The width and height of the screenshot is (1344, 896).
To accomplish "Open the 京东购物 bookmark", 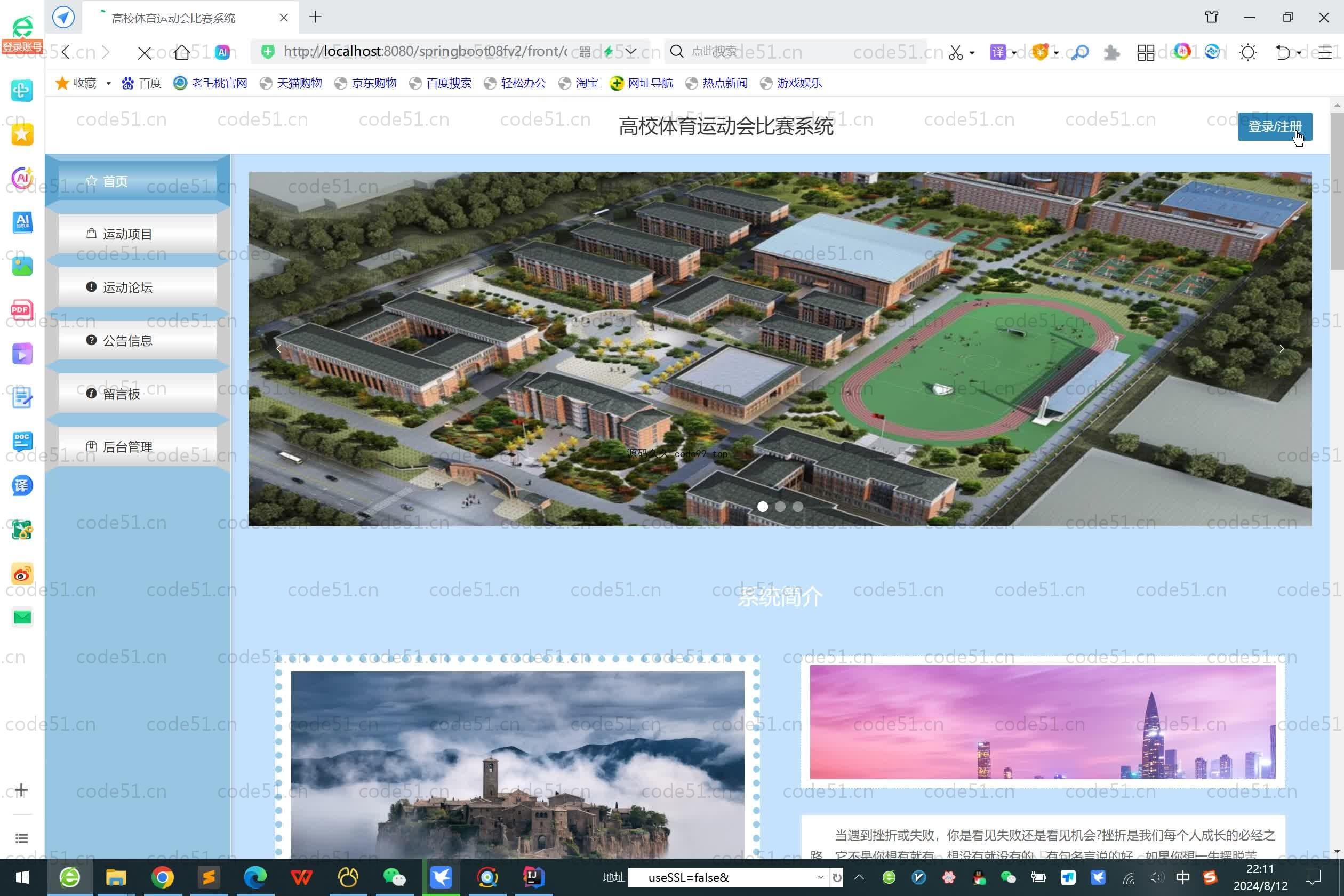I will point(366,83).
